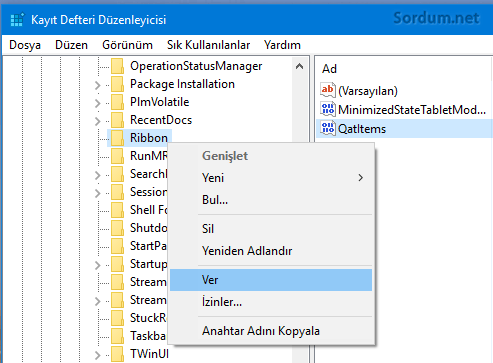Screen dimensions: 493x363
Task: Select the (Varsayılan) value name
Action: point(368,91)
